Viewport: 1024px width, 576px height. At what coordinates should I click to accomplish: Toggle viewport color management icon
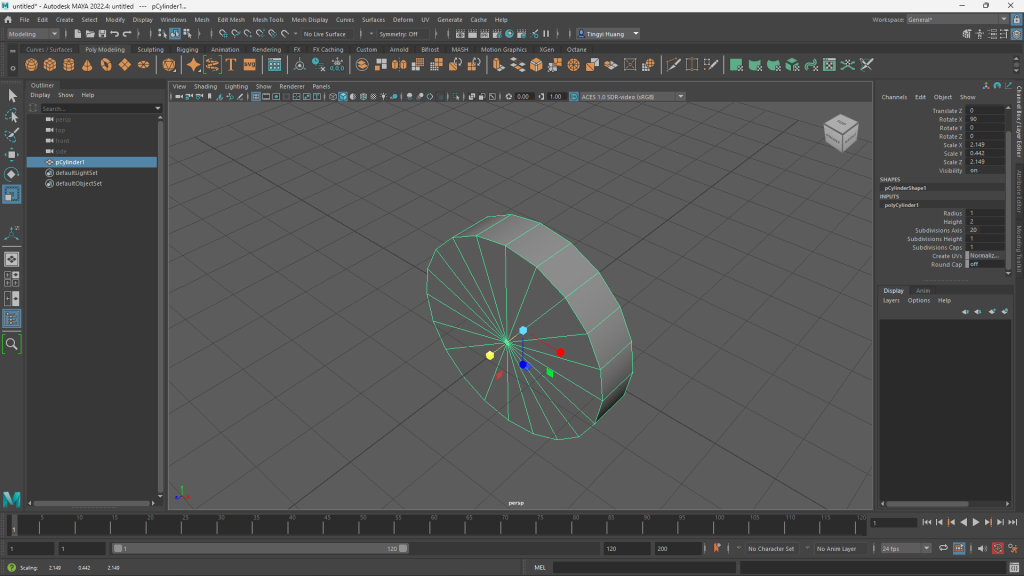click(x=573, y=97)
